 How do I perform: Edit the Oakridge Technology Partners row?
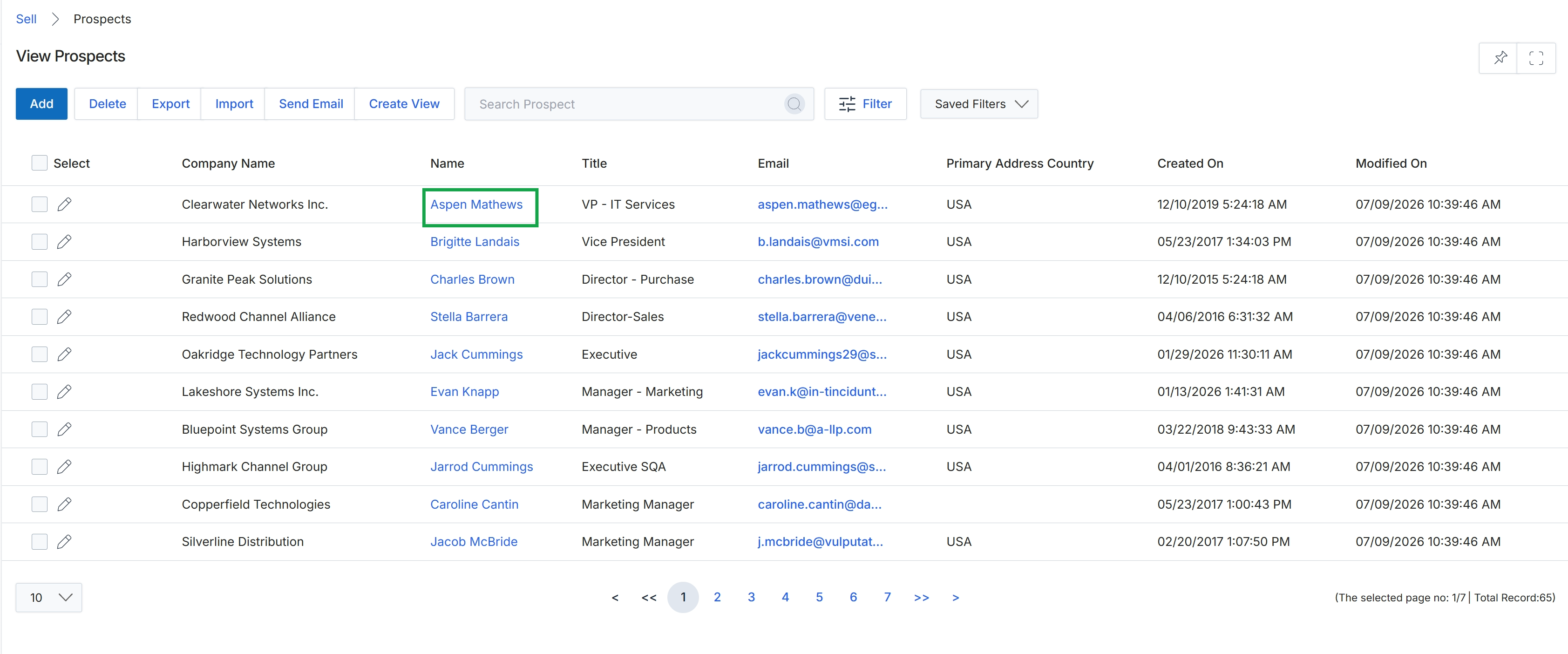pos(65,354)
